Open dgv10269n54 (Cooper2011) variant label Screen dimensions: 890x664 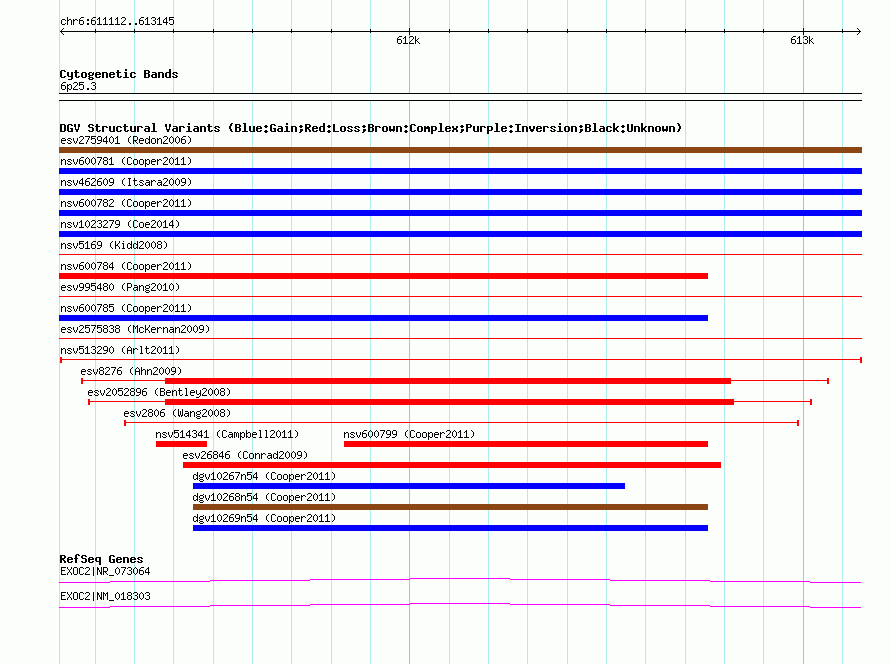point(264,518)
